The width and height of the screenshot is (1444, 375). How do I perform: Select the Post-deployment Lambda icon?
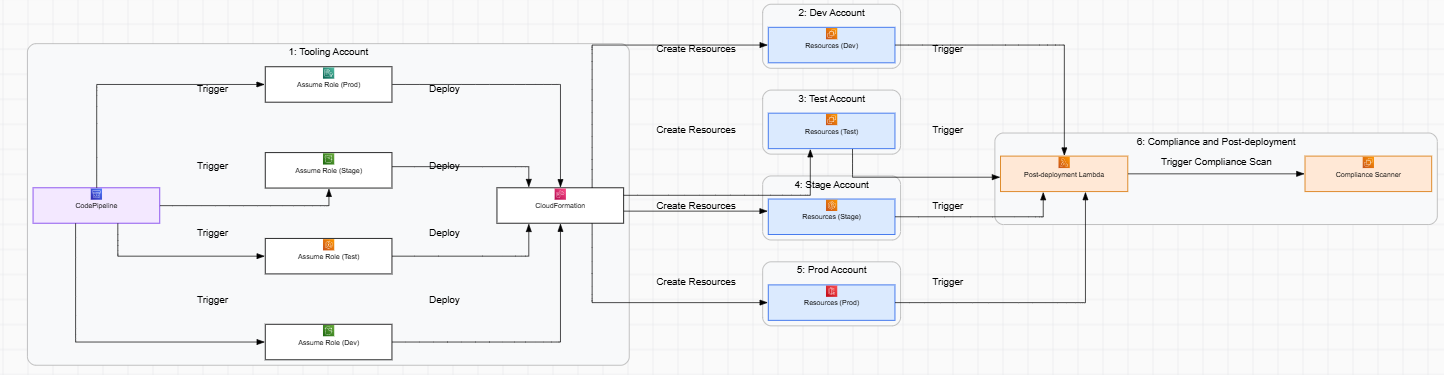(1064, 162)
